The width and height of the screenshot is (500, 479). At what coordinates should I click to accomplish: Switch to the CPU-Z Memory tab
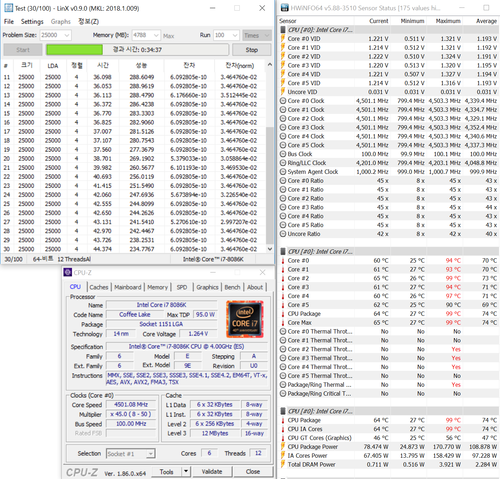coord(157,287)
